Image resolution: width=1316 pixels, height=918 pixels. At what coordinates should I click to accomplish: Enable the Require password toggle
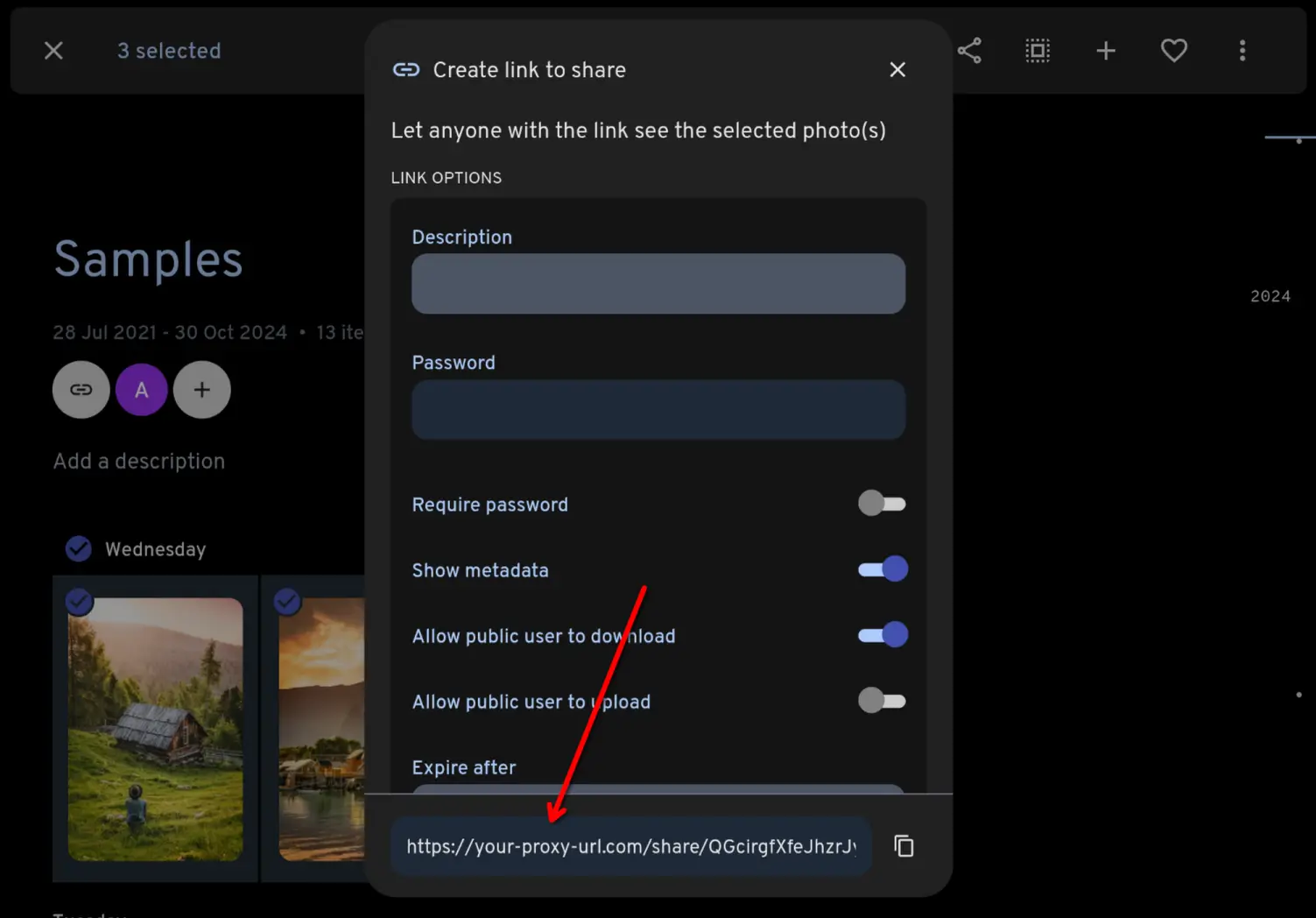pos(882,504)
